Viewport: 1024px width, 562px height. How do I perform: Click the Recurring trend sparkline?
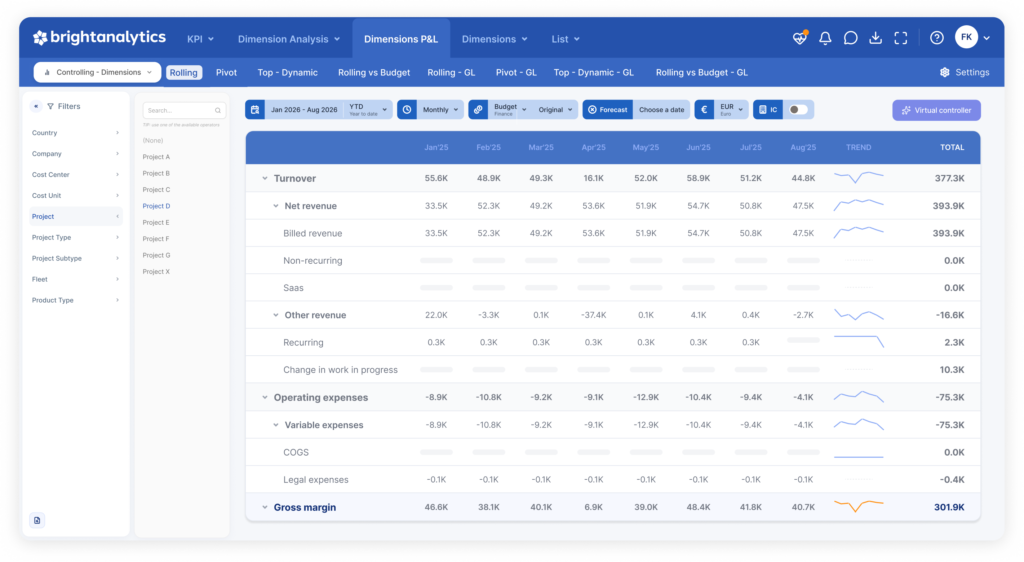[x=858, y=341]
